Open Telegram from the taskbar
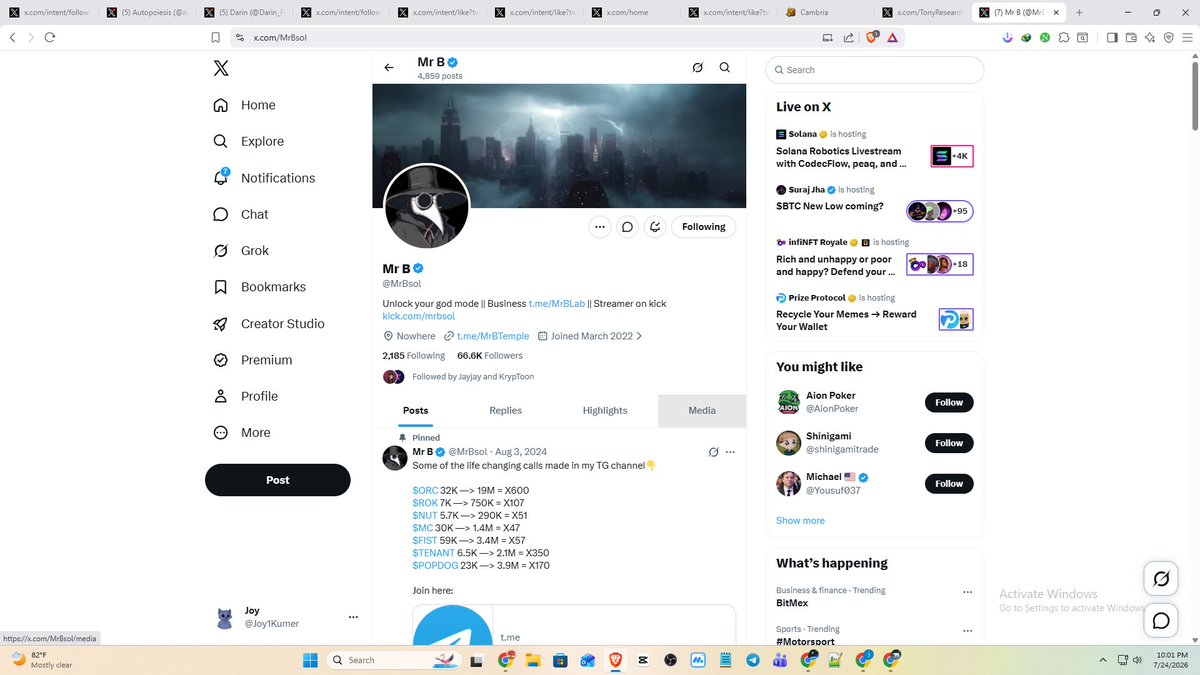Viewport: 1200px width, 675px height. (752, 660)
